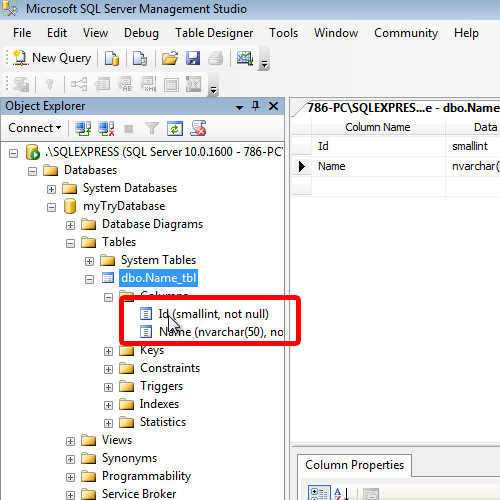The height and width of the screenshot is (500, 500).
Task: Open the Help menu
Action: click(466, 33)
